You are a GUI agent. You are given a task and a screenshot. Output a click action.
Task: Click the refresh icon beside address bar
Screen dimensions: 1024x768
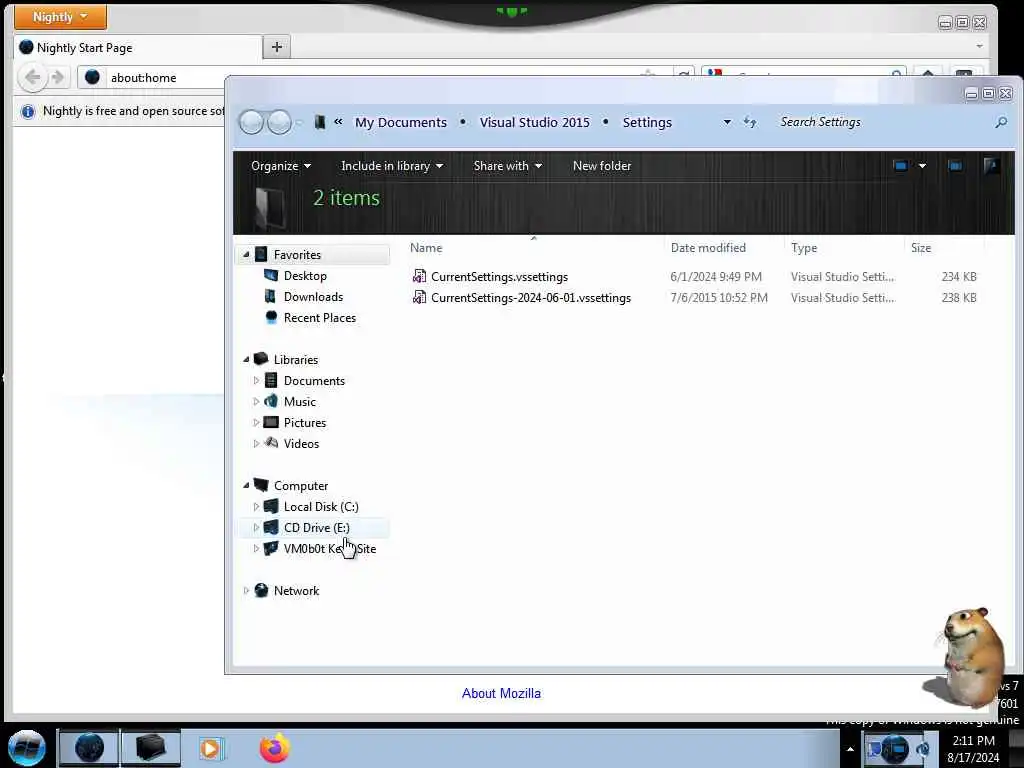point(750,122)
